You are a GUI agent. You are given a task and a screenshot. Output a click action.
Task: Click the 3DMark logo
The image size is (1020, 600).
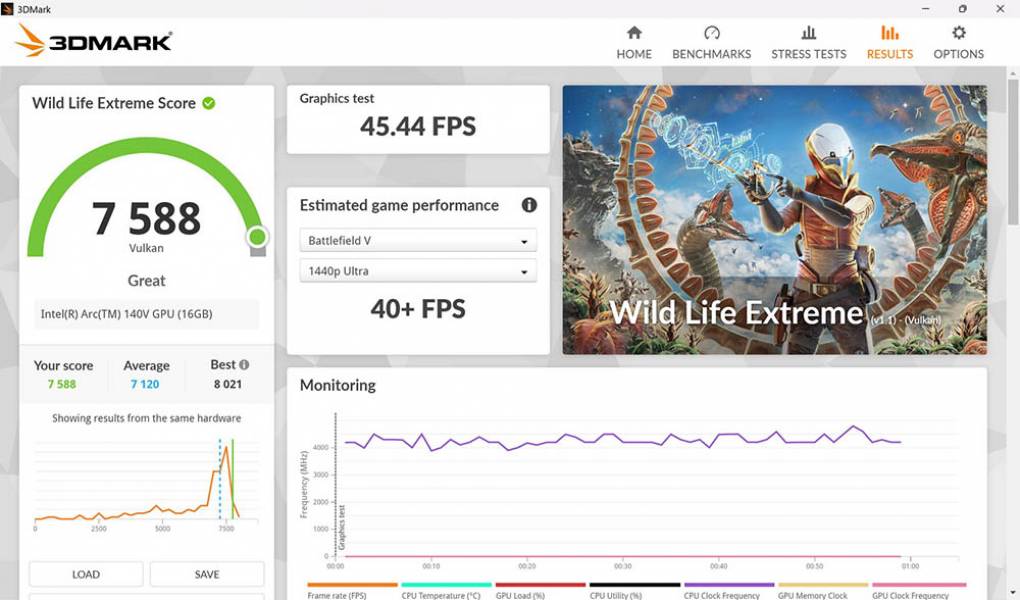[94, 41]
